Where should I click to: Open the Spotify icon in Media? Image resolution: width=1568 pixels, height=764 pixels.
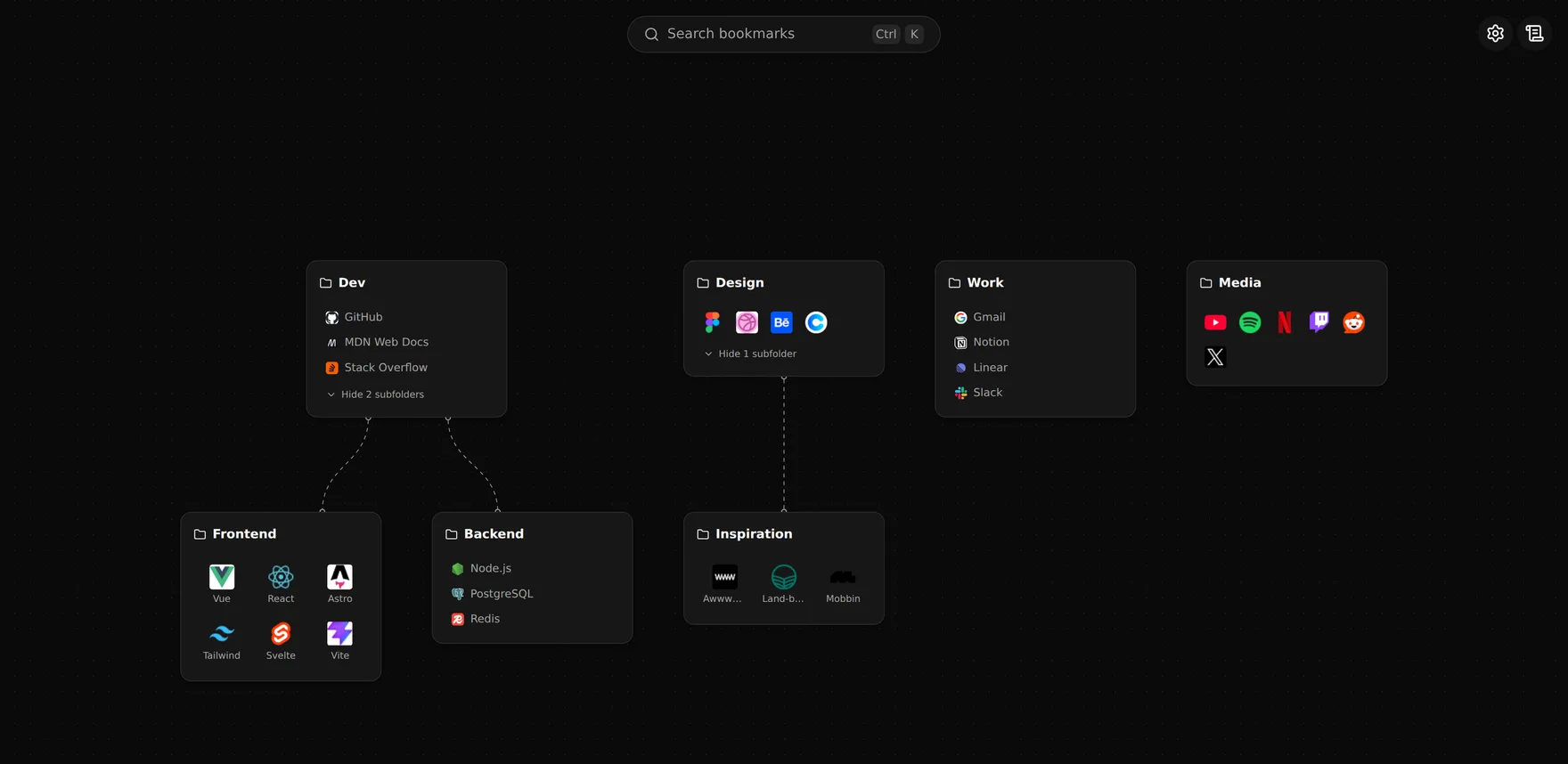pyautogui.click(x=1250, y=322)
